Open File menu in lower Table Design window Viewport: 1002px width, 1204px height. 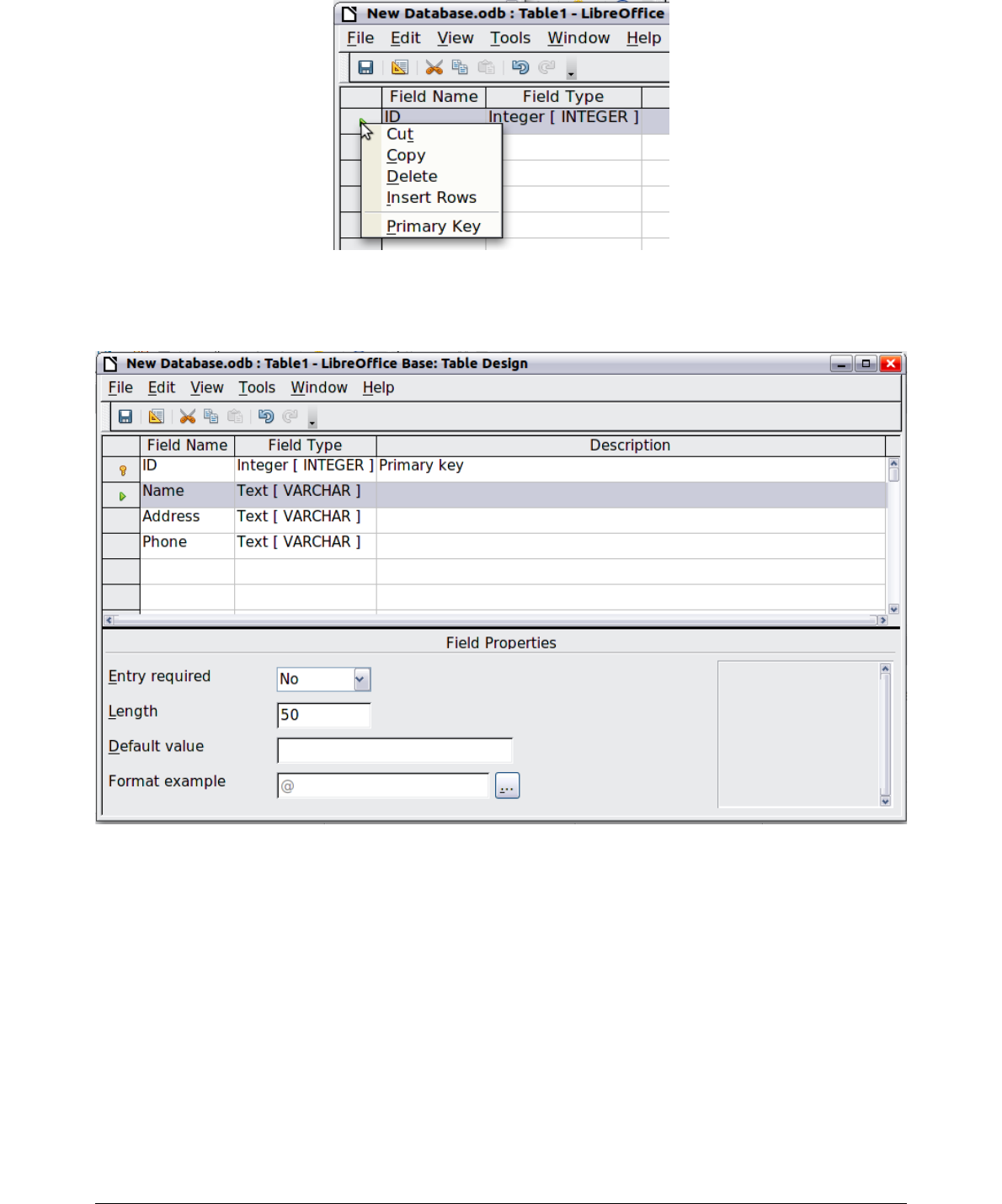[120, 387]
